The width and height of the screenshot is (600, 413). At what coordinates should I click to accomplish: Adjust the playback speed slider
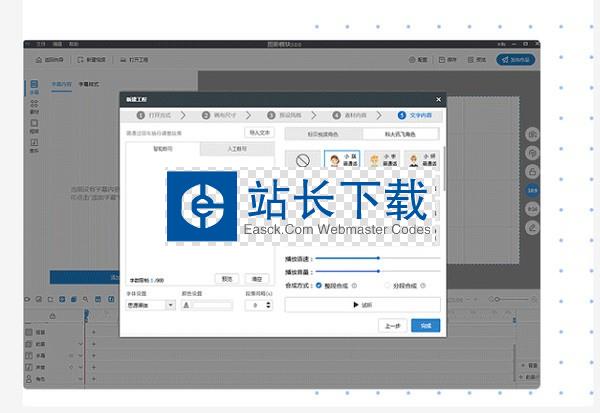click(378, 258)
